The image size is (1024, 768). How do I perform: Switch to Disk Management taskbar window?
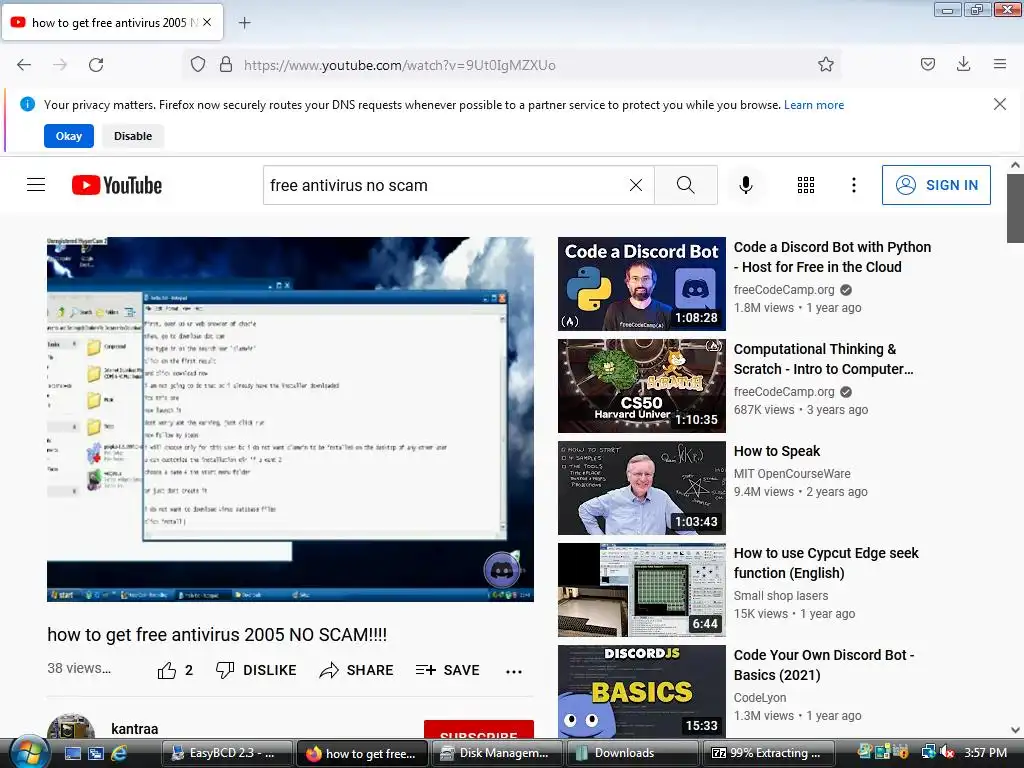496,753
